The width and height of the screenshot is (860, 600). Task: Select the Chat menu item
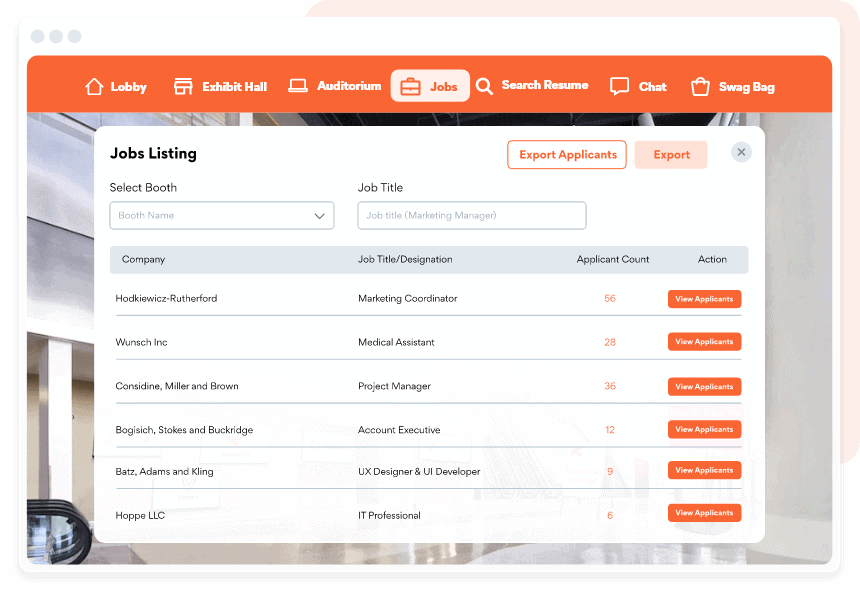point(637,85)
